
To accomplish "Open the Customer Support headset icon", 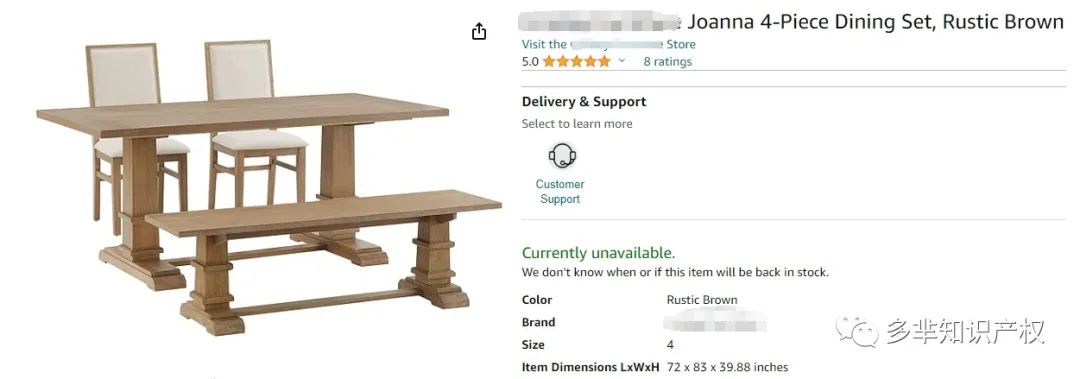I will tap(562, 155).
